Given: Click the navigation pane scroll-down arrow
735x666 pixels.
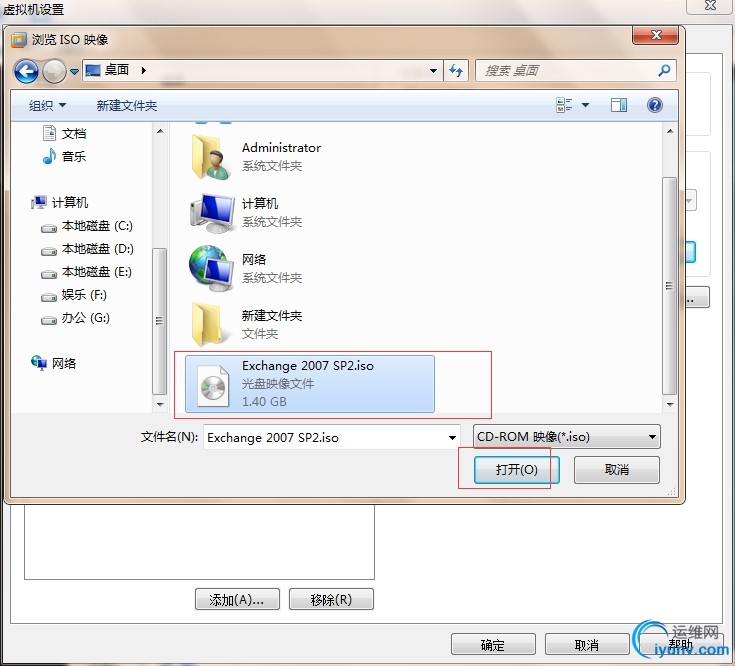Looking at the screenshot, I should pos(160,404).
